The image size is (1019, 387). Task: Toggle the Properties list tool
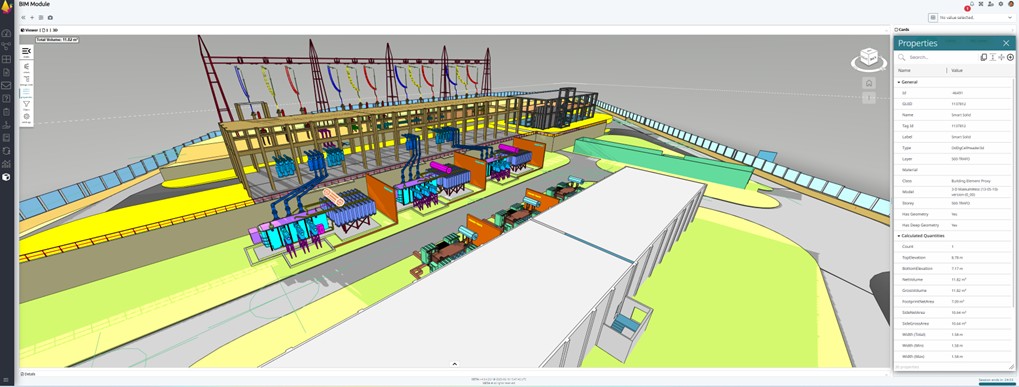point(26,92)
